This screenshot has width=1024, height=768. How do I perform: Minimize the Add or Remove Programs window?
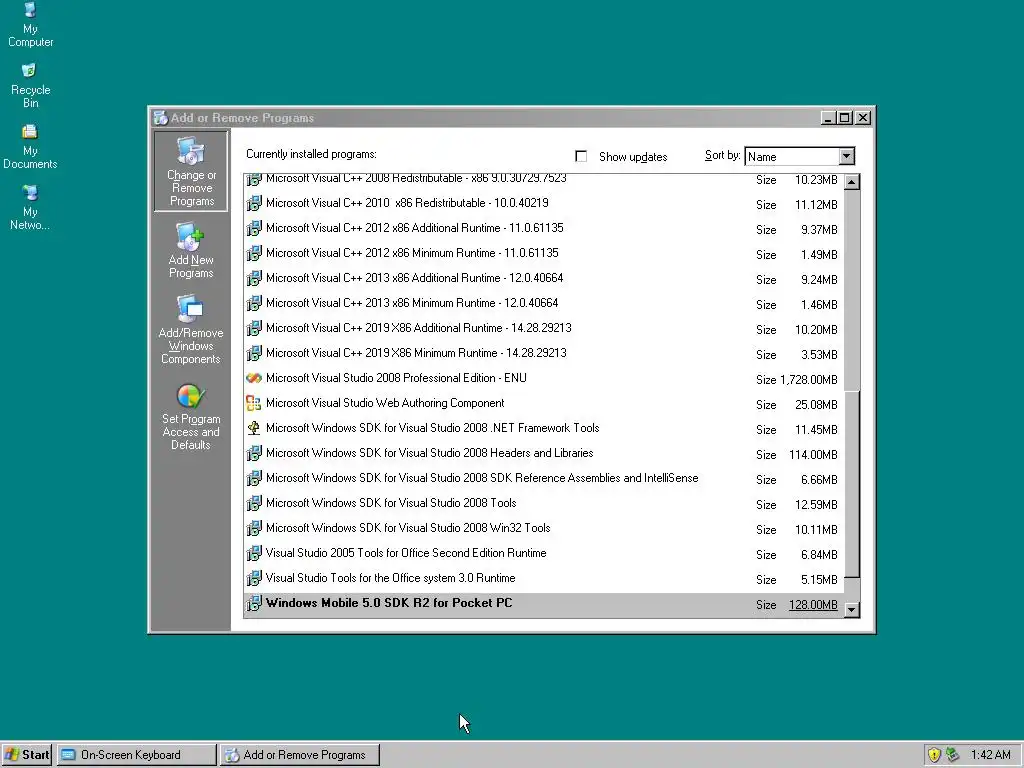(x=828, y=118)
